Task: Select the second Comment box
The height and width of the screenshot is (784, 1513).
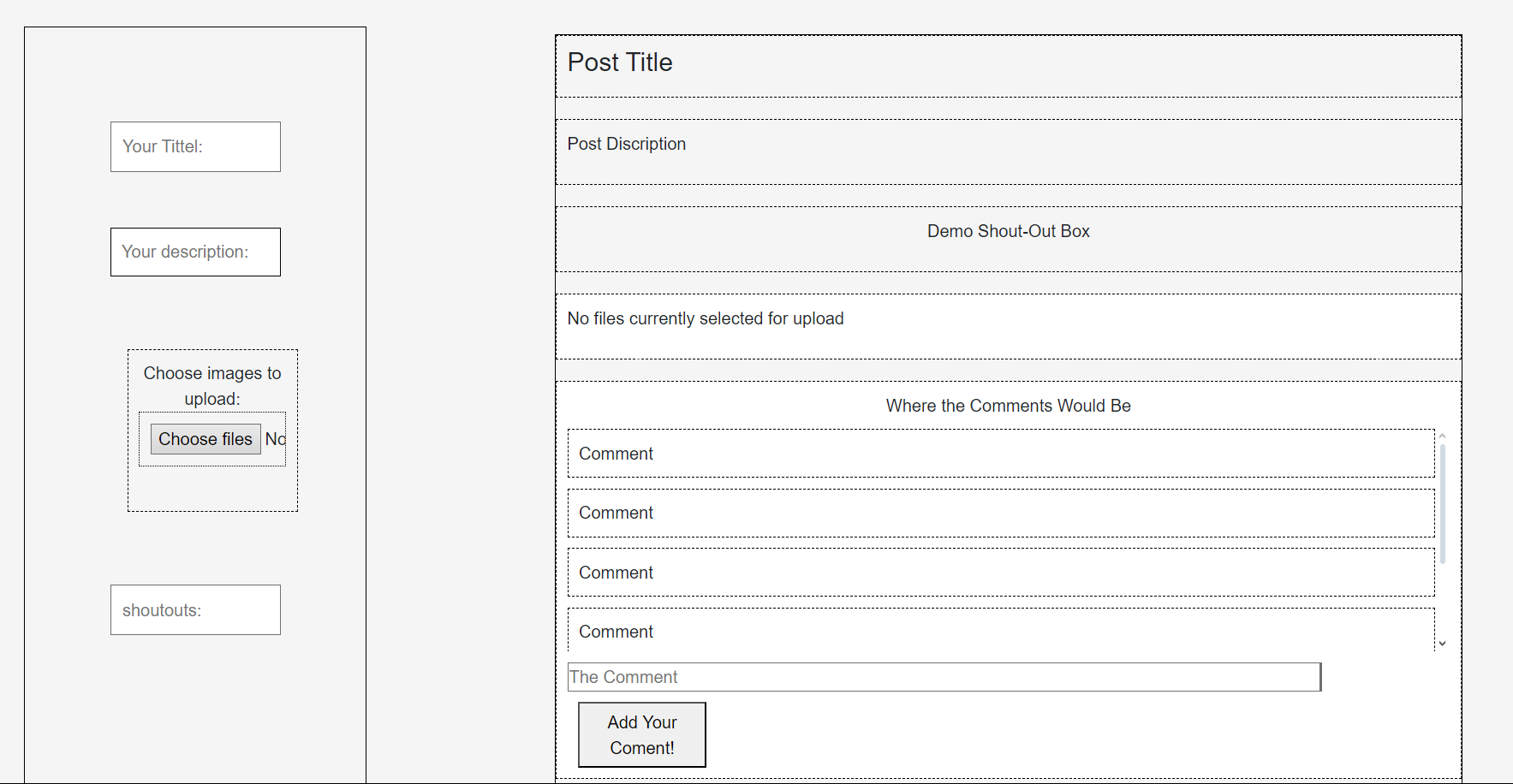Action: 1000,513
